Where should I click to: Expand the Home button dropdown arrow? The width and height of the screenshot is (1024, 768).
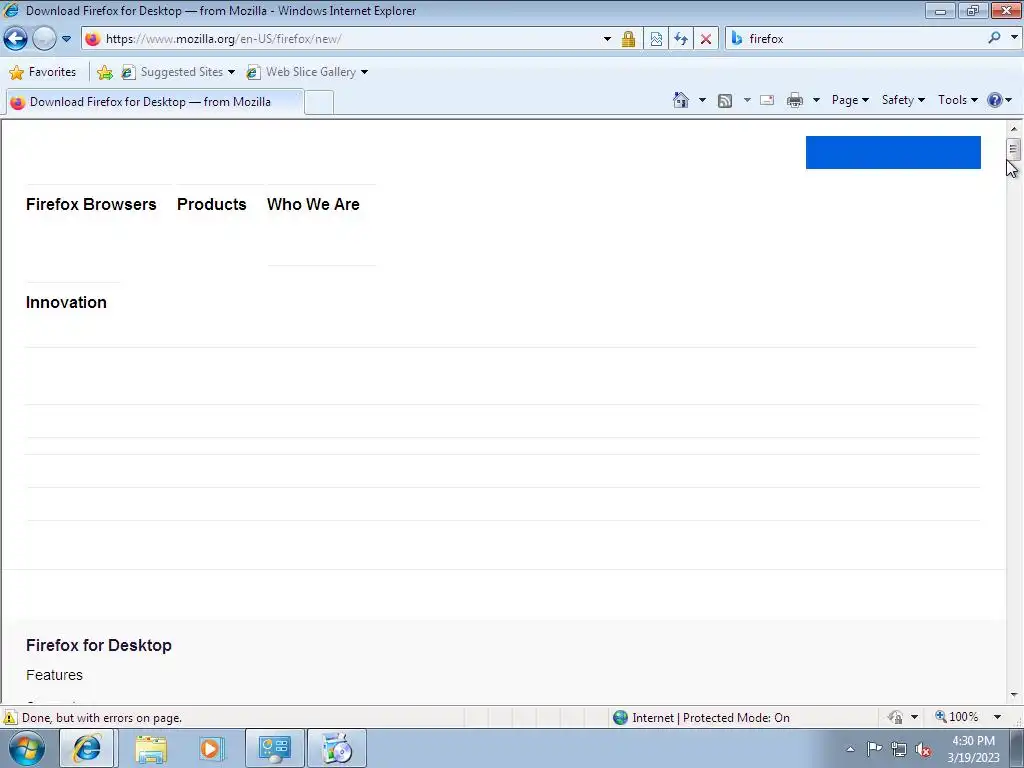pos(702,100)
